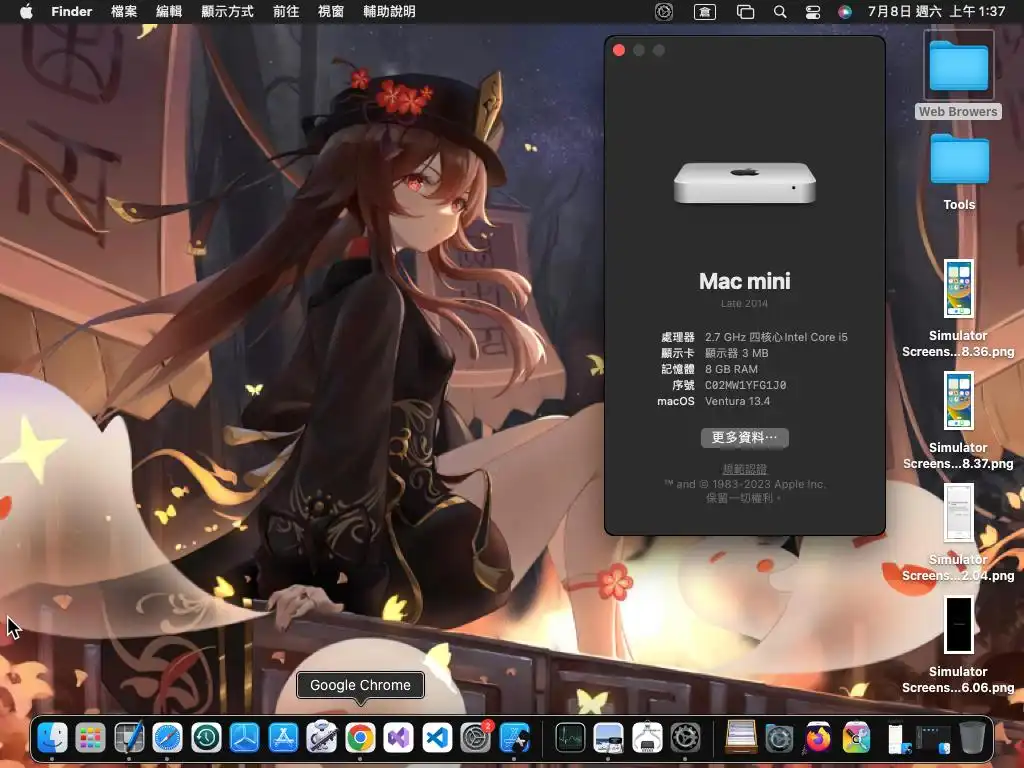Open Control Center in the menu bar

pos(813,12)
